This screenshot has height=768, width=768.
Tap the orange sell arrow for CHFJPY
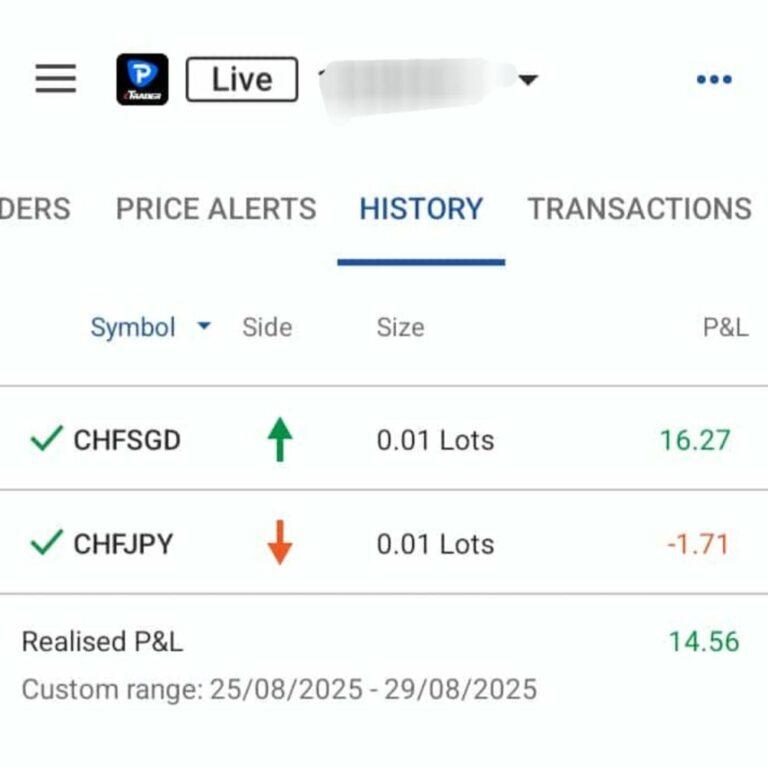coord(280,544)
